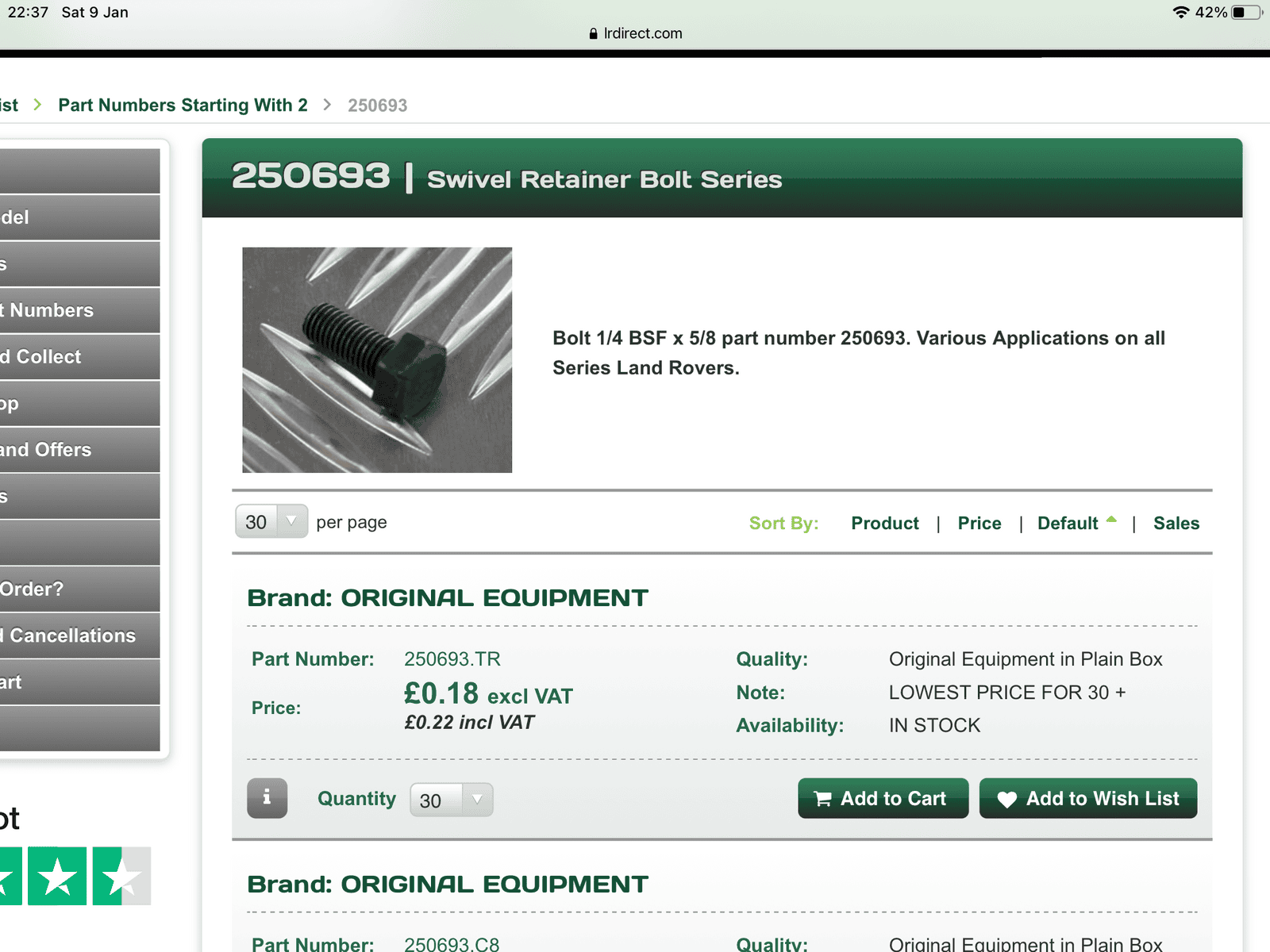Click the Quantity label for 250693.TR
Screen dimensions: 1270x952
click(x=356, y=799)
